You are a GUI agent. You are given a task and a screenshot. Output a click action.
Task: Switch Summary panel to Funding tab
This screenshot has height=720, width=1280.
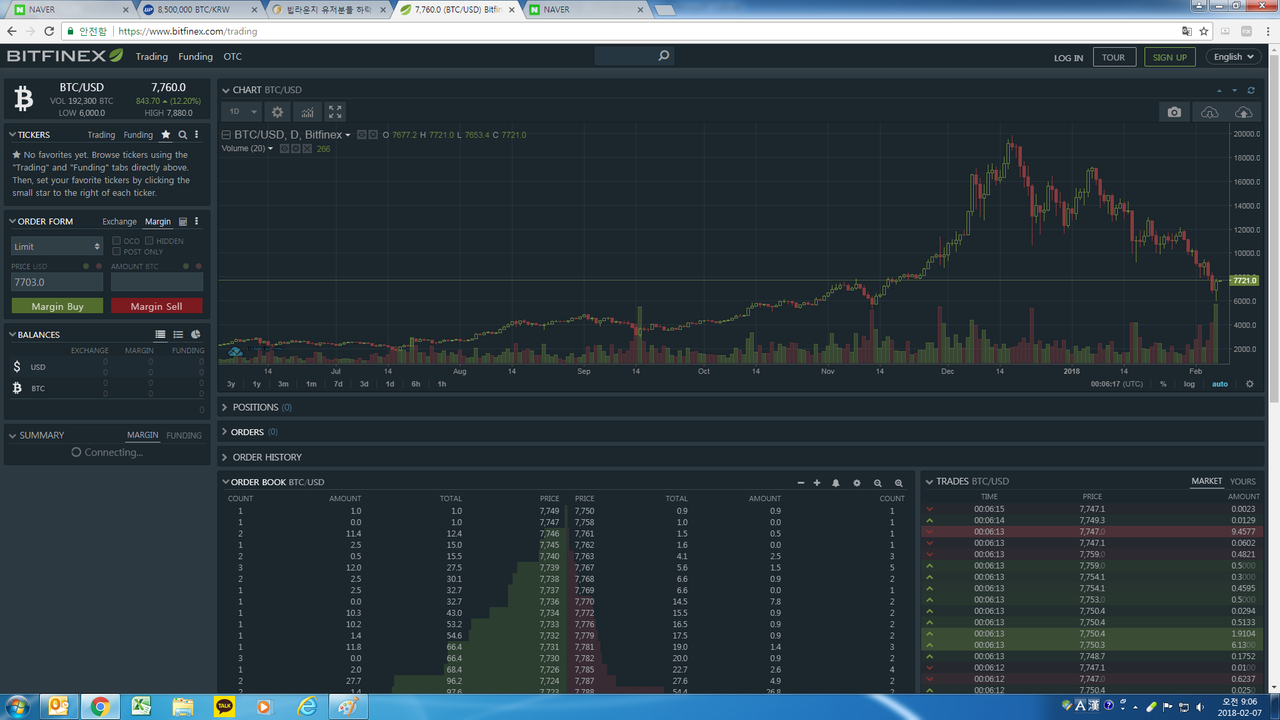click(184, 435)
